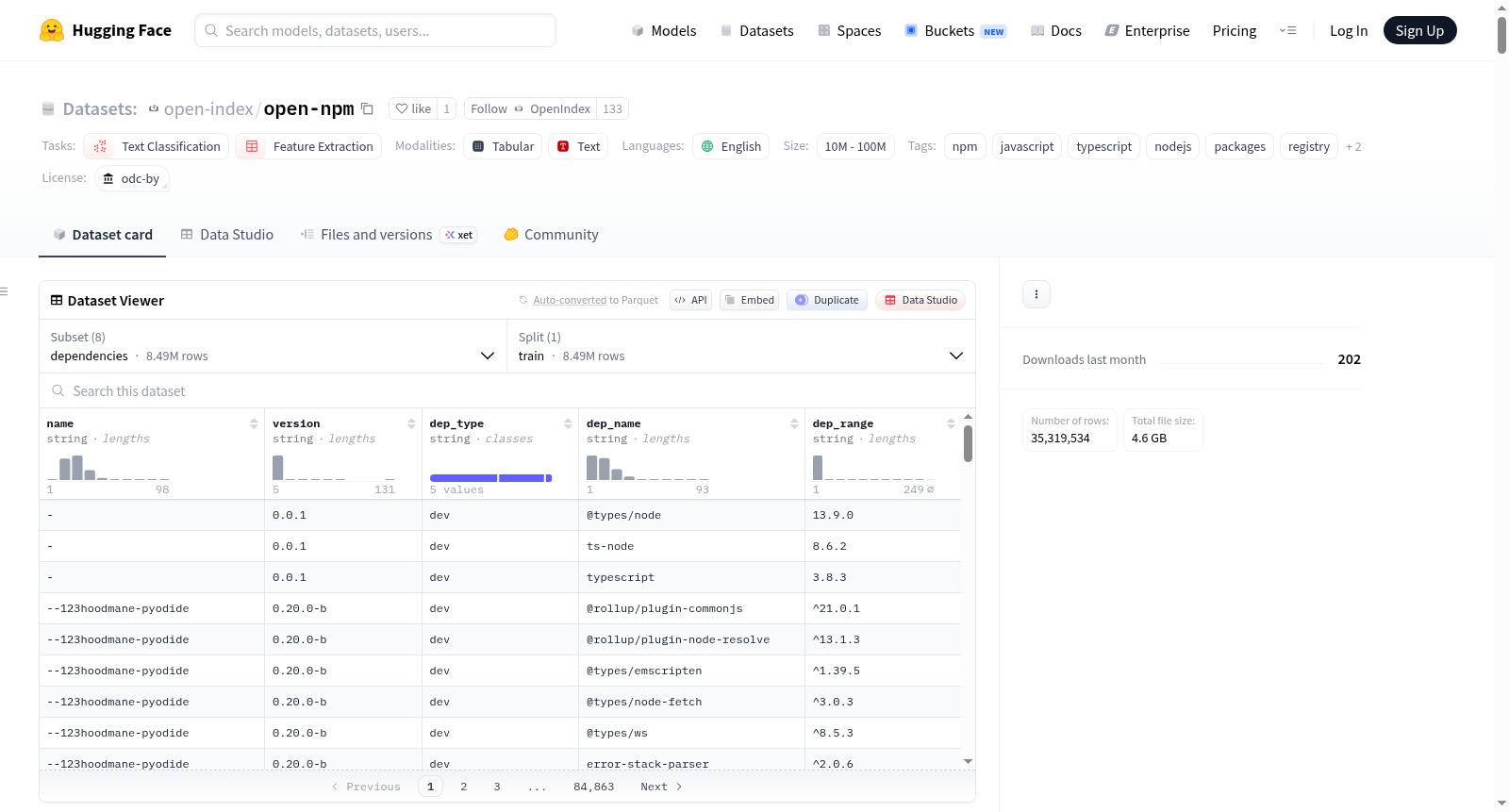Click the Datasets stack icon in breadcrumb

pos(48,108)
